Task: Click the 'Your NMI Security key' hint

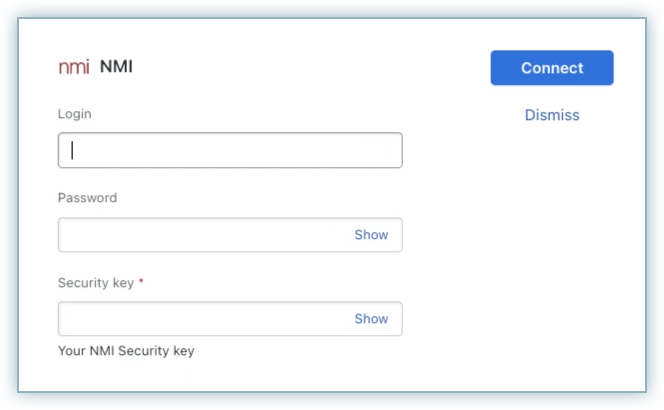Action: click(126, 351)
